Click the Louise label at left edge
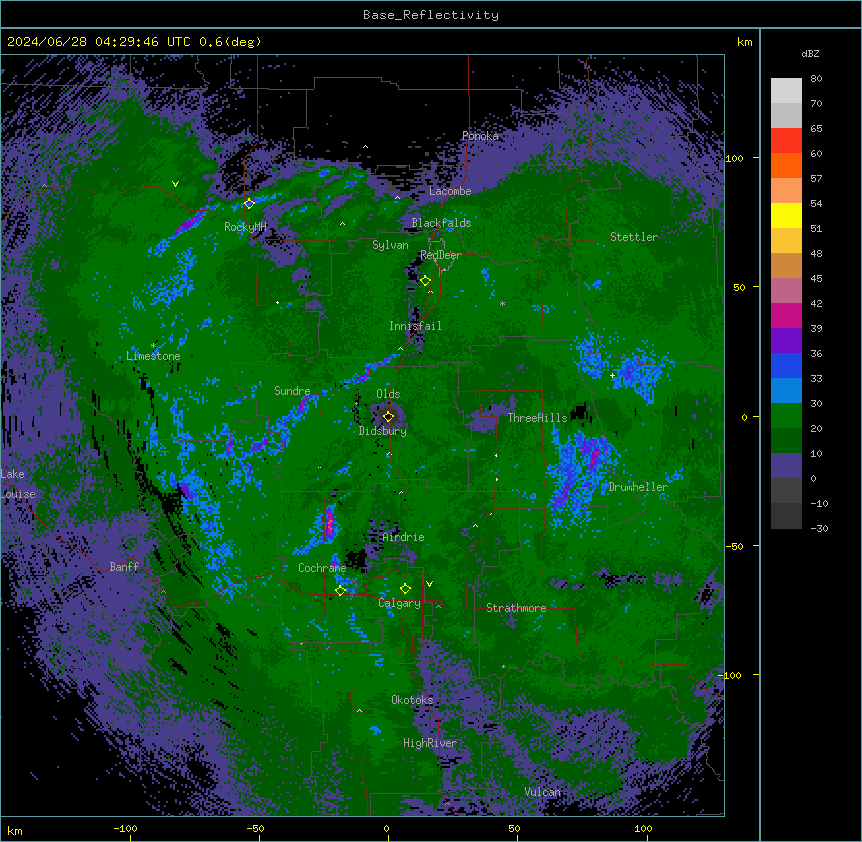Screen dimensions: 862x842 tap(18, 494)
